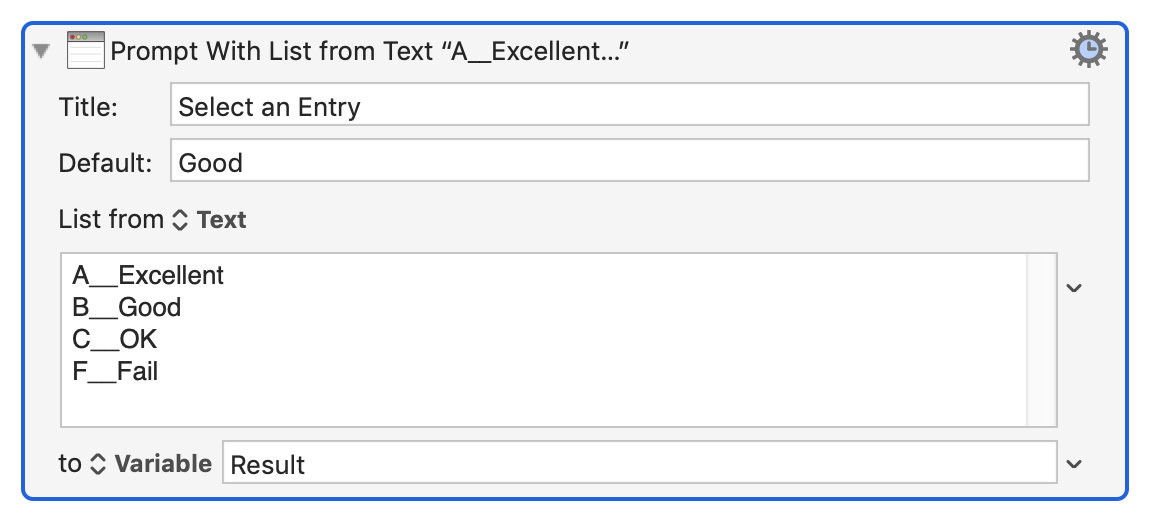Open the "List from Text" source popup
Viewport: 1150px width, 528px height.
pyautogui.click(x=209, y=220)
